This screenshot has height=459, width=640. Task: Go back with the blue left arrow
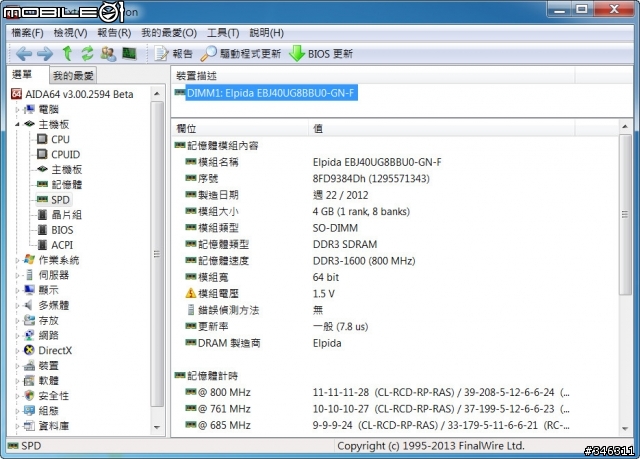pos(24,54)
